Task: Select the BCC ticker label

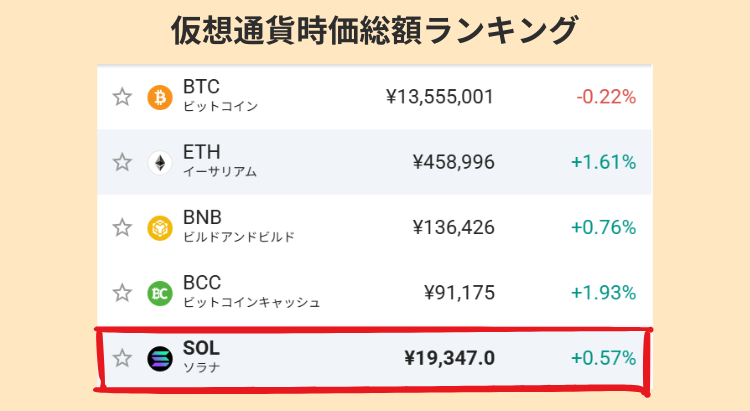Action: [x=202, y=283]
